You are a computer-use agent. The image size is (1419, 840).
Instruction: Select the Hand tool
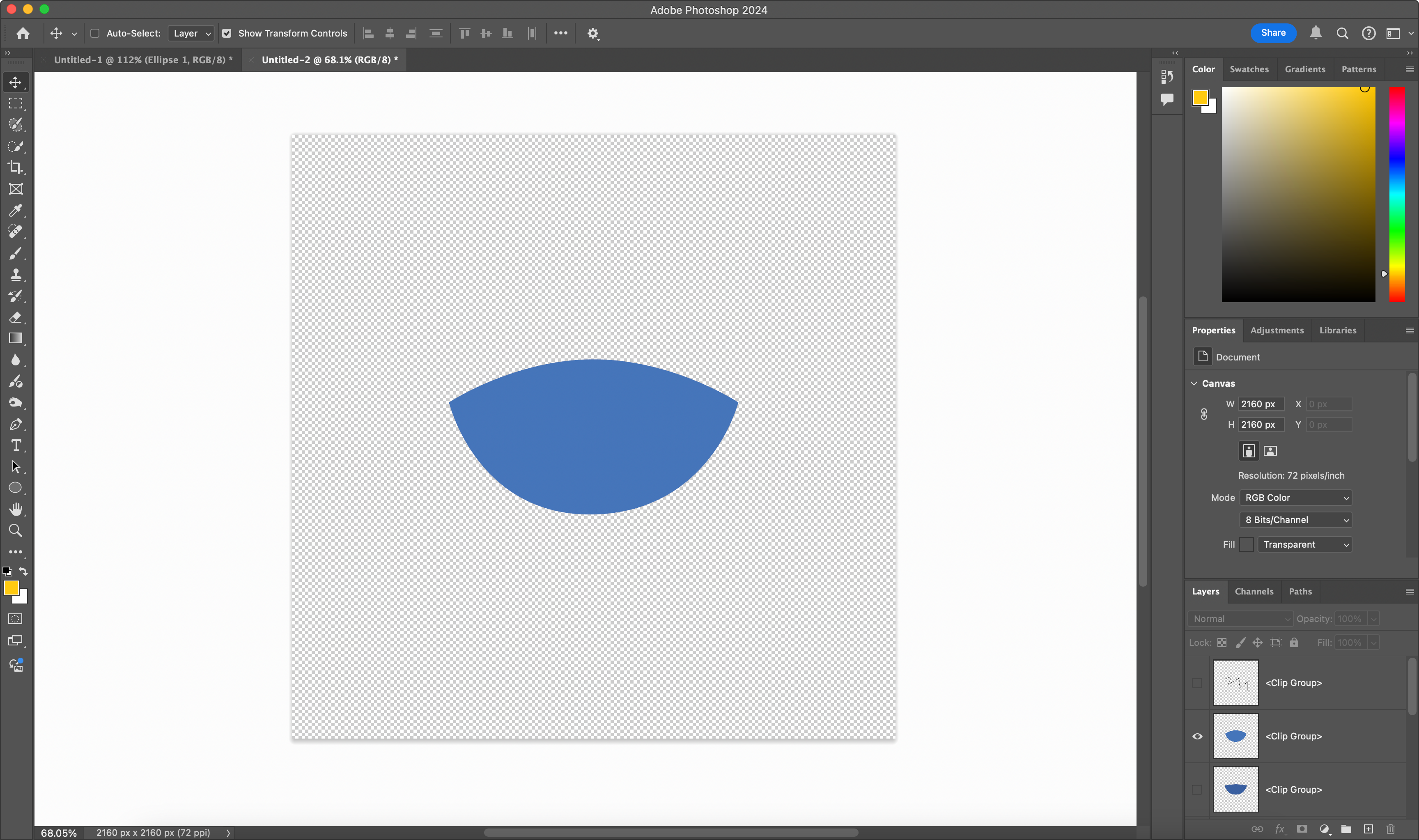coord(15,509)
